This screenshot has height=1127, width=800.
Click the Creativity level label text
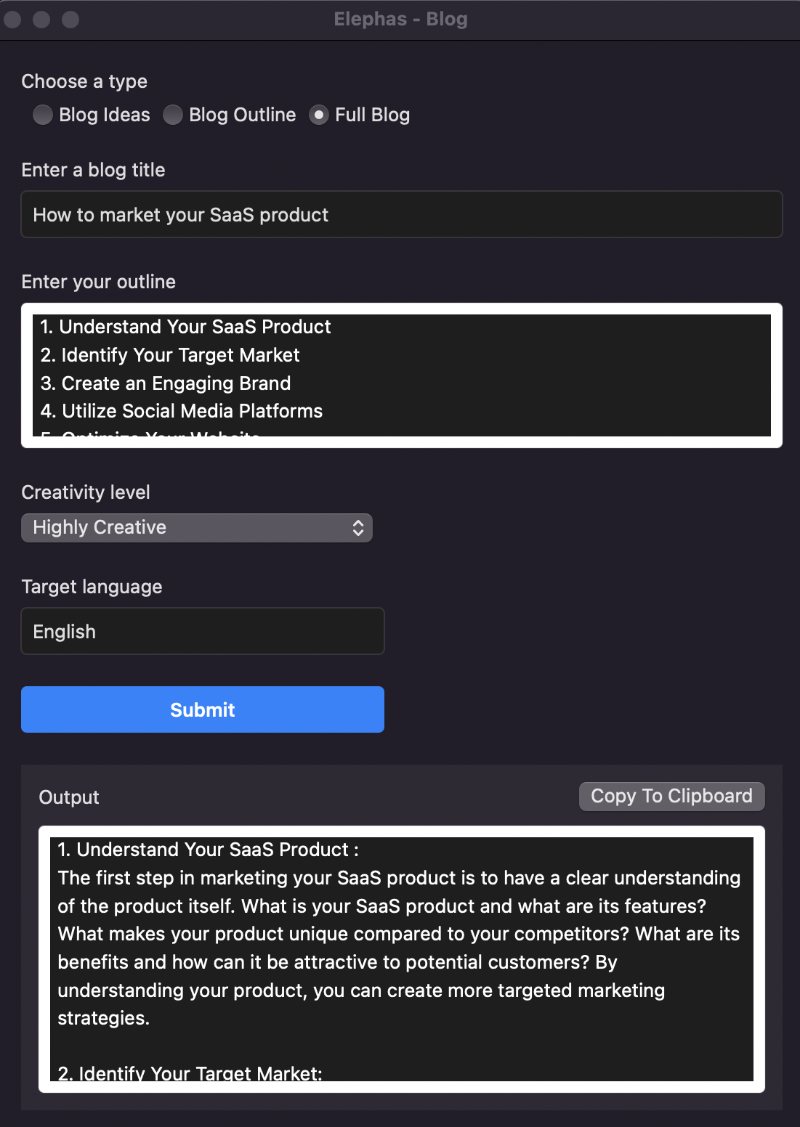pos(86,492)
